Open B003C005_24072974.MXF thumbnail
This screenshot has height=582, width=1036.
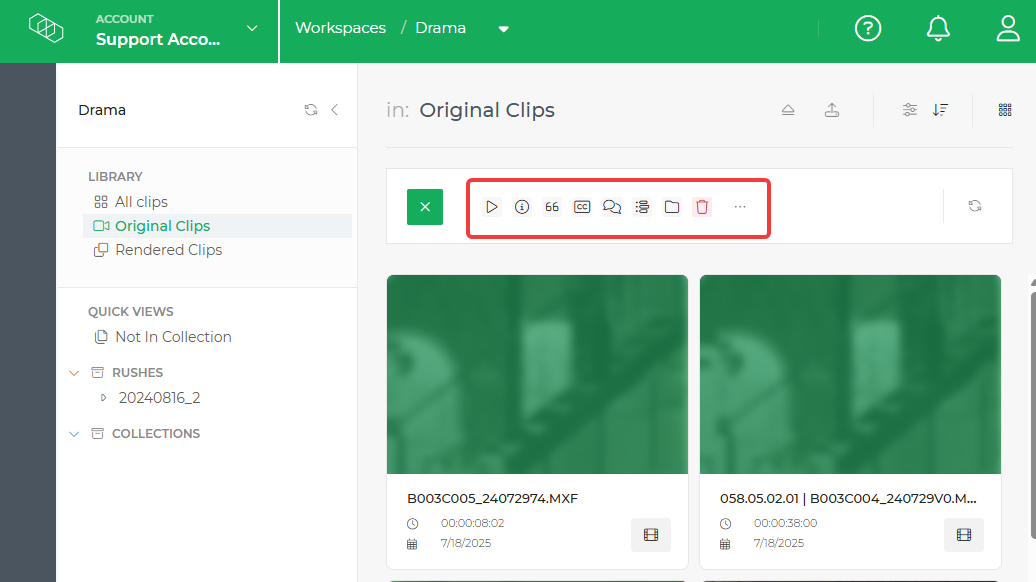pos(537,375)
